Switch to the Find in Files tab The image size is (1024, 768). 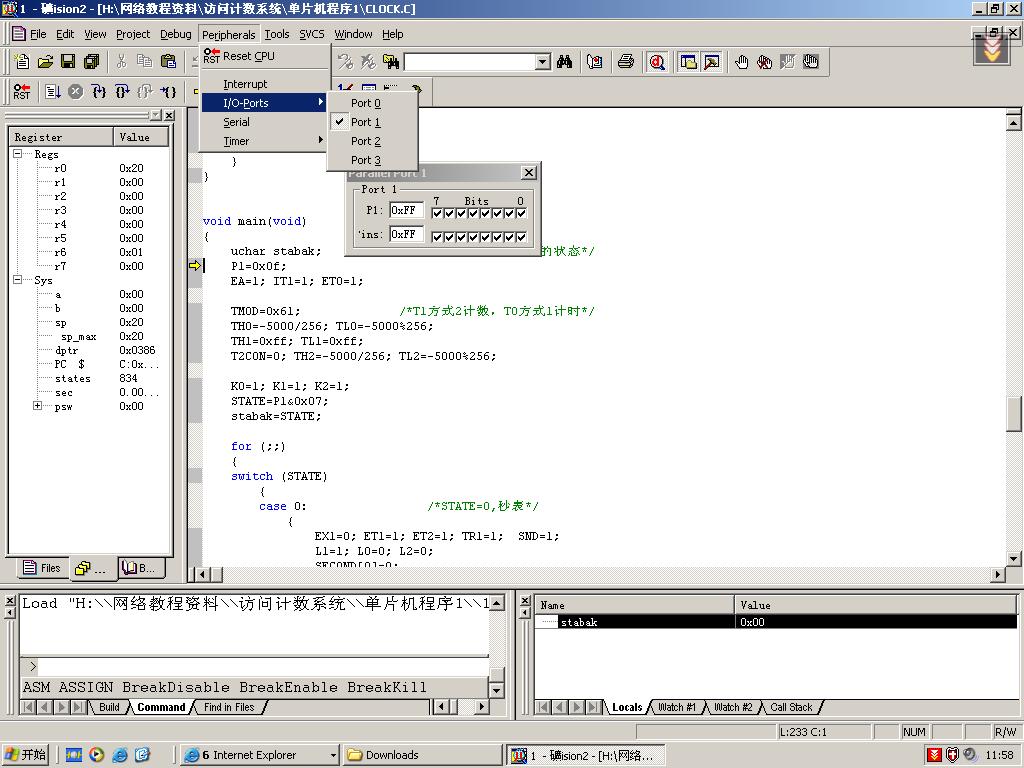(229, 707)
